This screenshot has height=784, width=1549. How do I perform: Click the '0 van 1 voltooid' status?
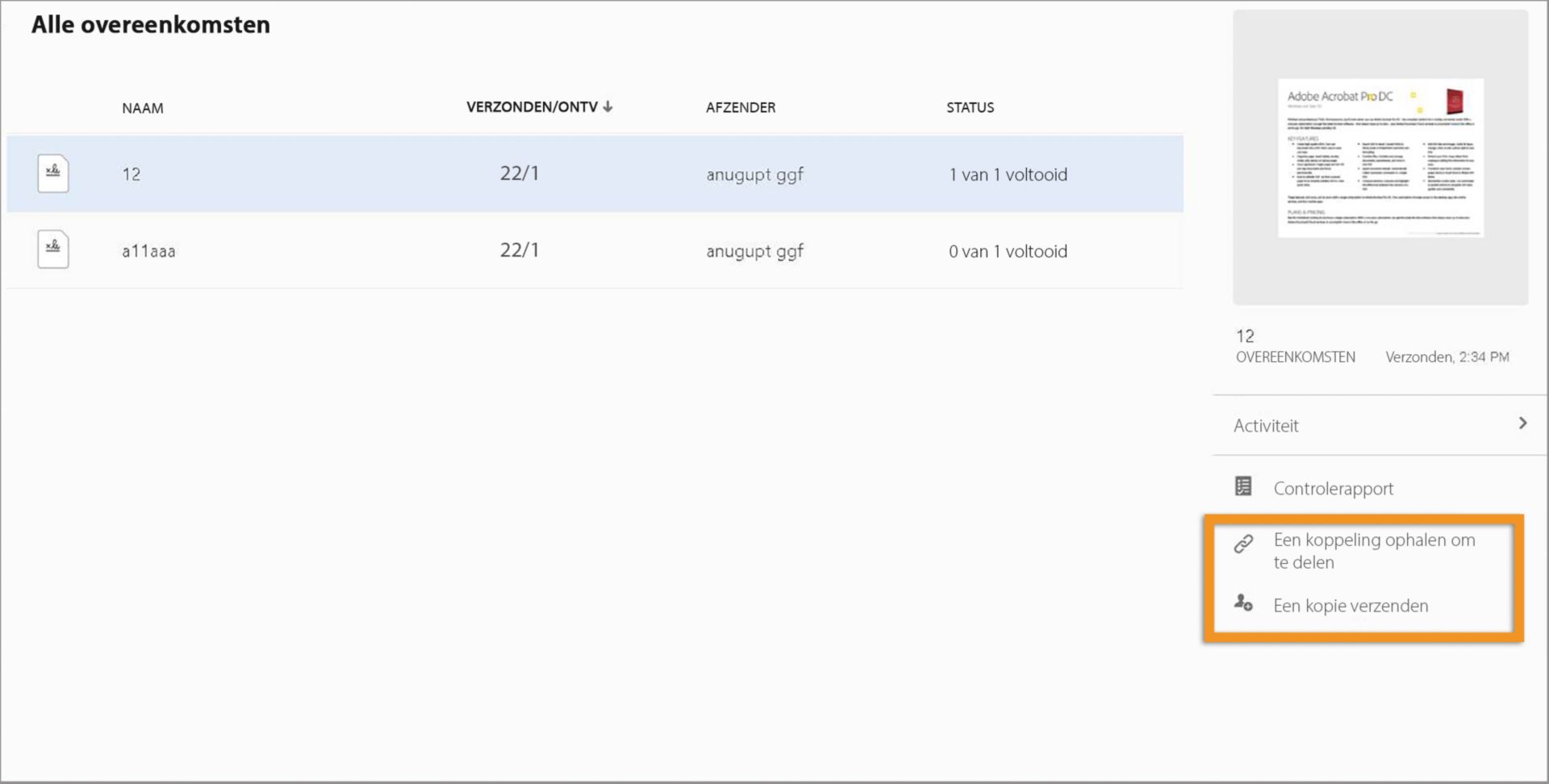point(1008,252)
